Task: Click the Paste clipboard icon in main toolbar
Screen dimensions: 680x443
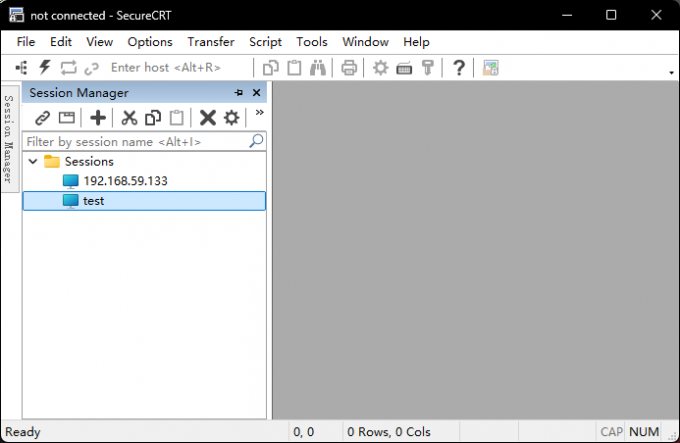Action: click(x=294, y=68)
